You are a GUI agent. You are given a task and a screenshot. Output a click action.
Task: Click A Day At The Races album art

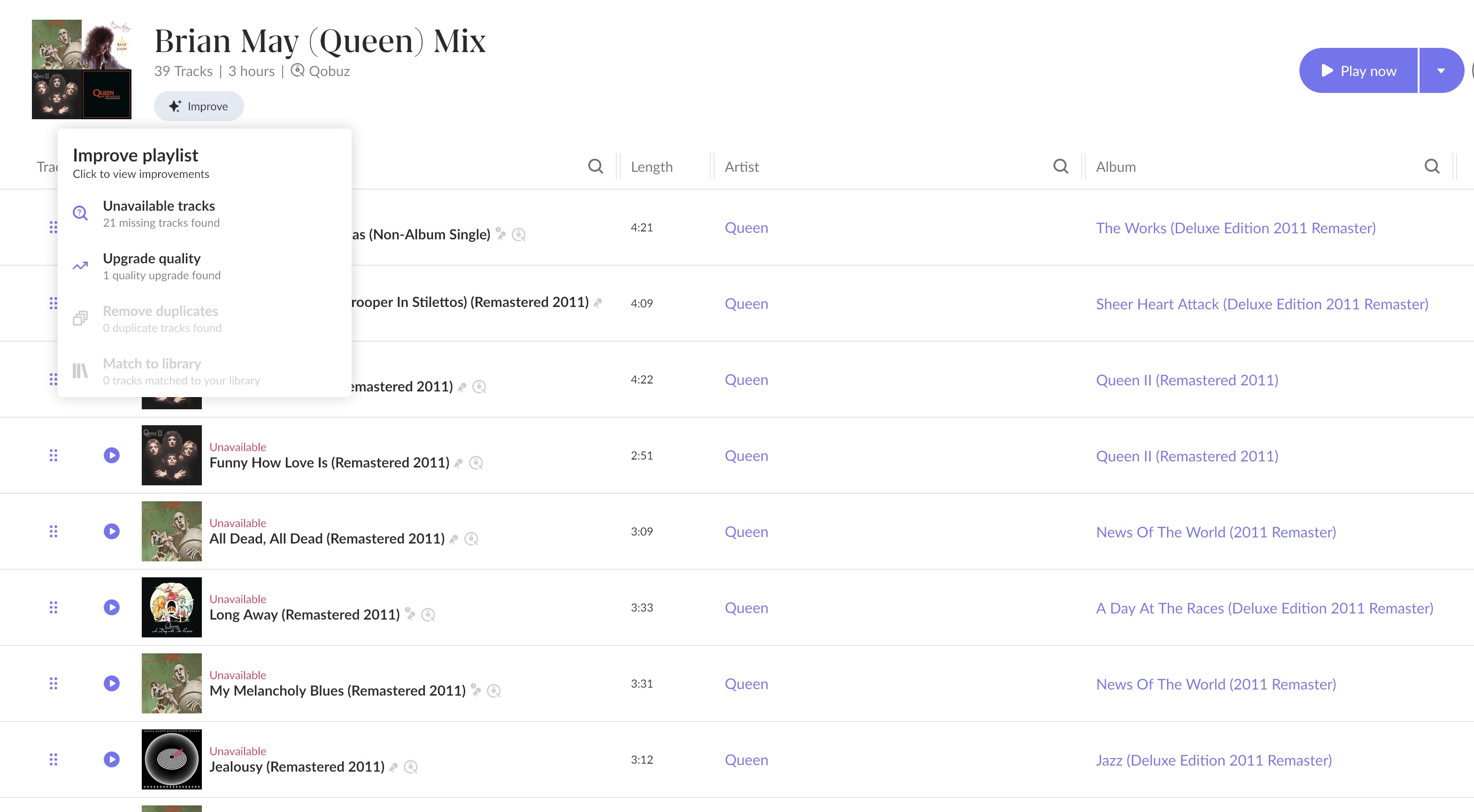coord(172,608)
